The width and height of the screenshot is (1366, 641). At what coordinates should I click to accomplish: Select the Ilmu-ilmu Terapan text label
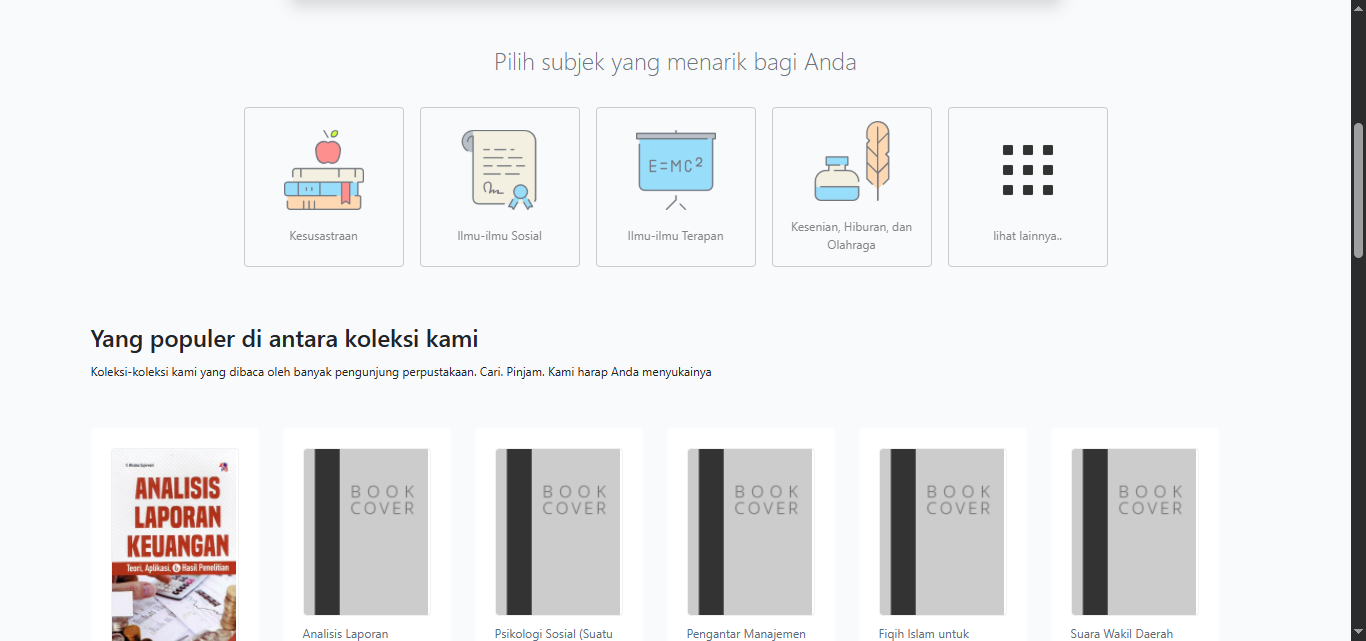point(676,236)
